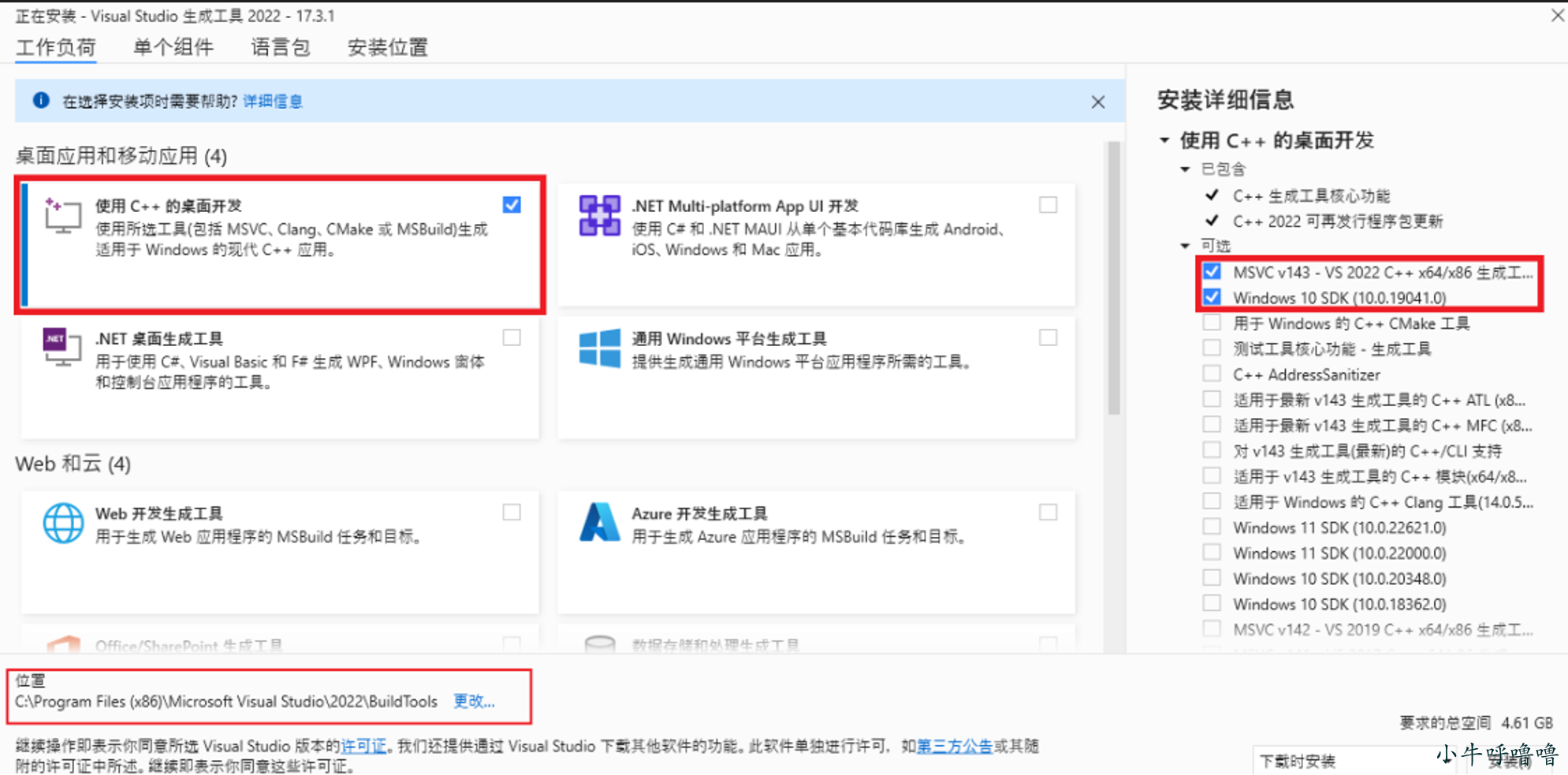
Task: Click 更改... to change install location
Action: pos(474,701)
